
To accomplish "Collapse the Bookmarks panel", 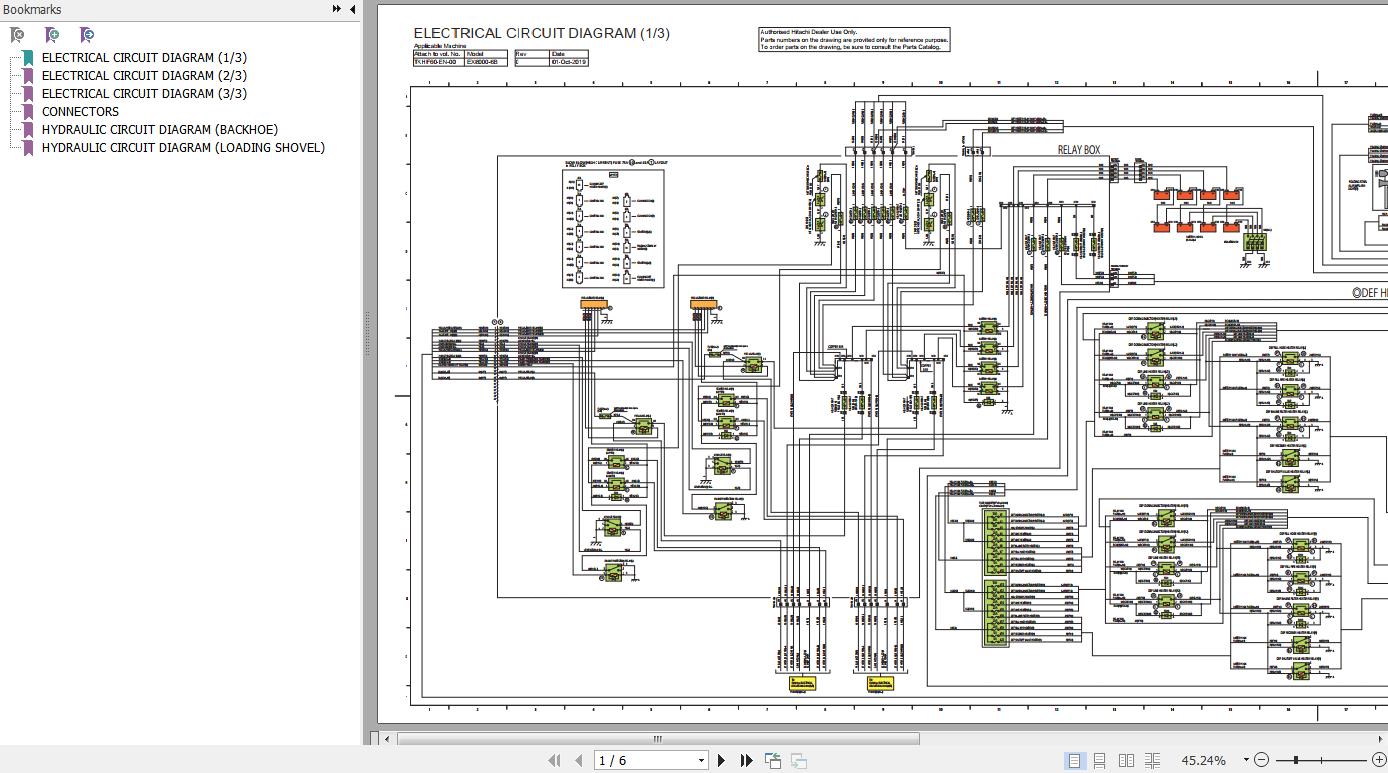I will pos(352,9).
